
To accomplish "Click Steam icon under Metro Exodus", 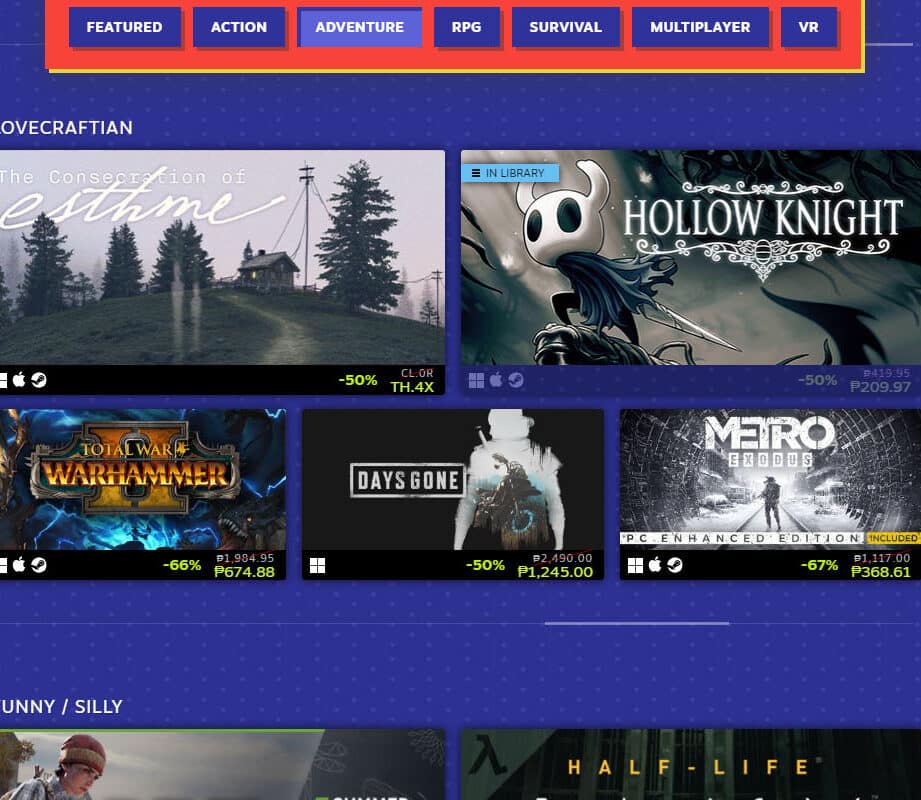I will [675, 565].
